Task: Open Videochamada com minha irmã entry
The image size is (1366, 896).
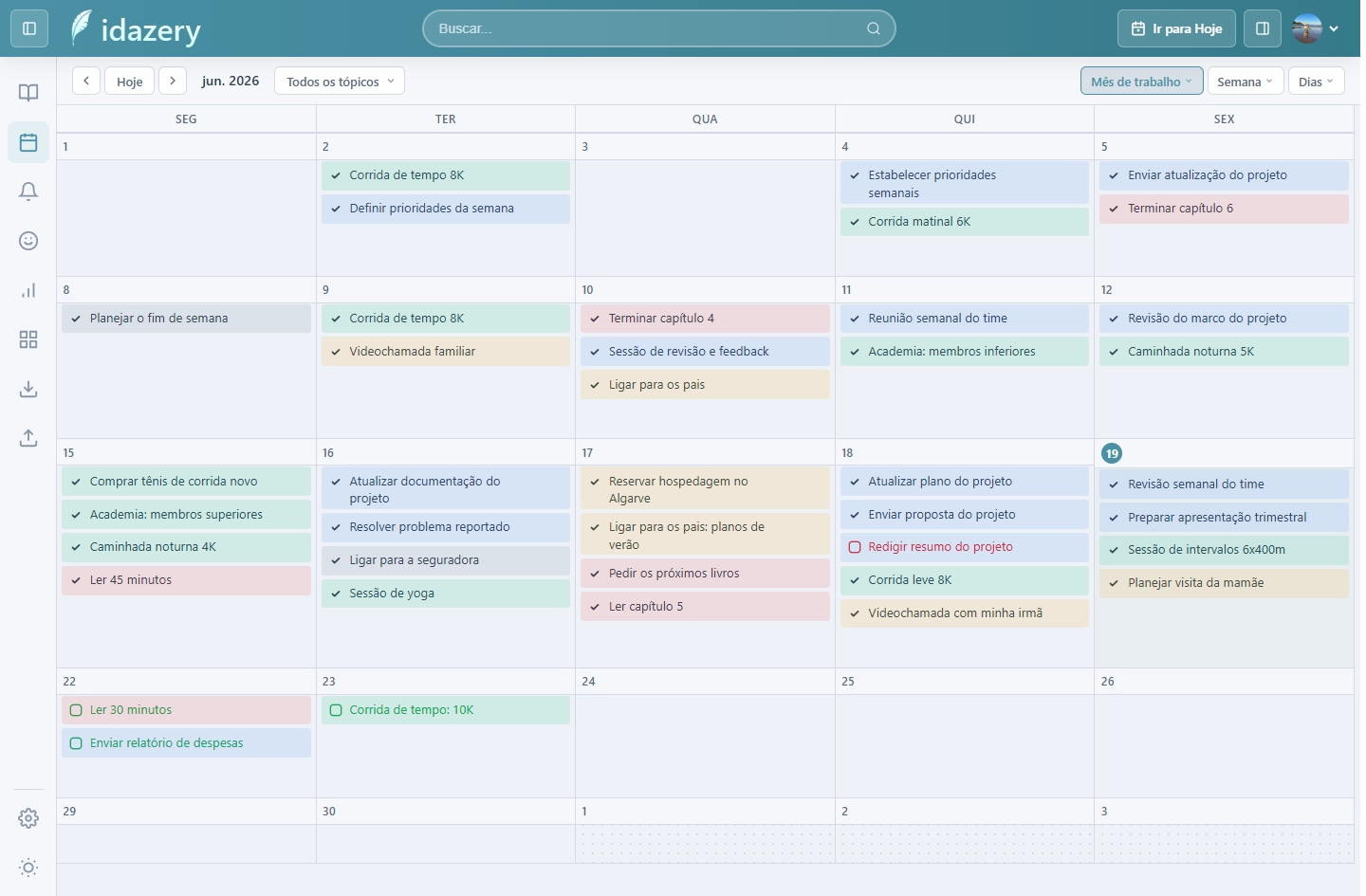Action: pos(965,613)
